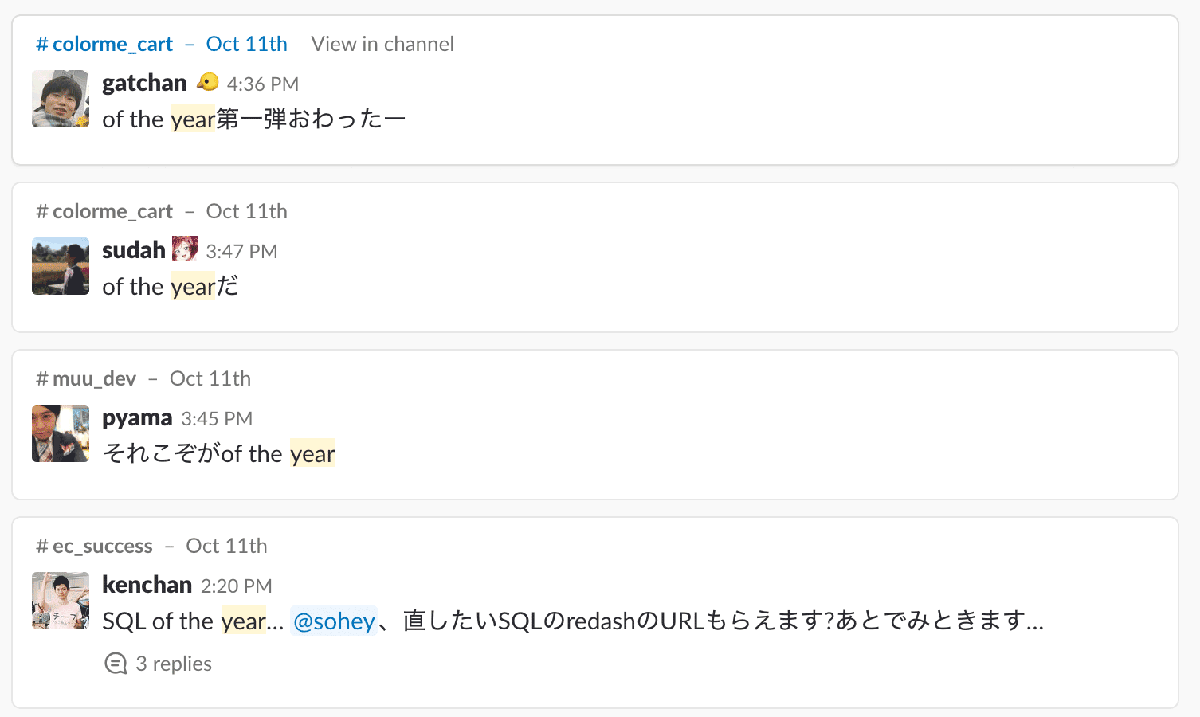Click the kenchan username

tap(147, 584)
